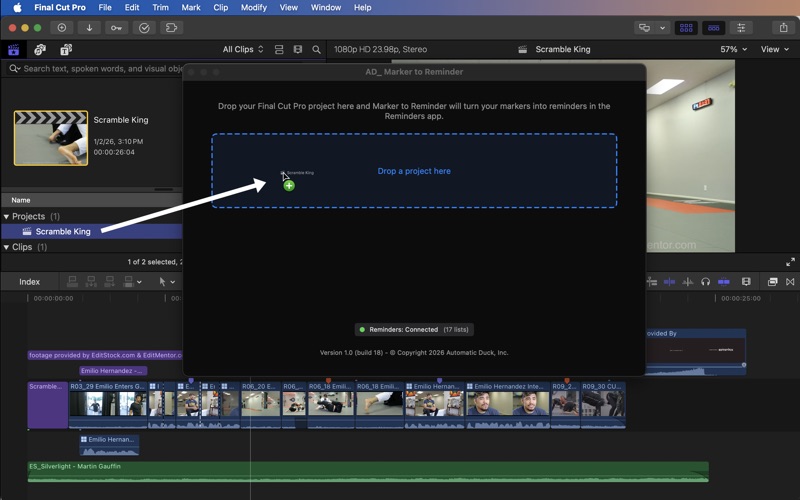Image resolution: width=800 pixels, height=500 pixels.
Task: Click the Drop a project here link
Action: click(414, 171)
